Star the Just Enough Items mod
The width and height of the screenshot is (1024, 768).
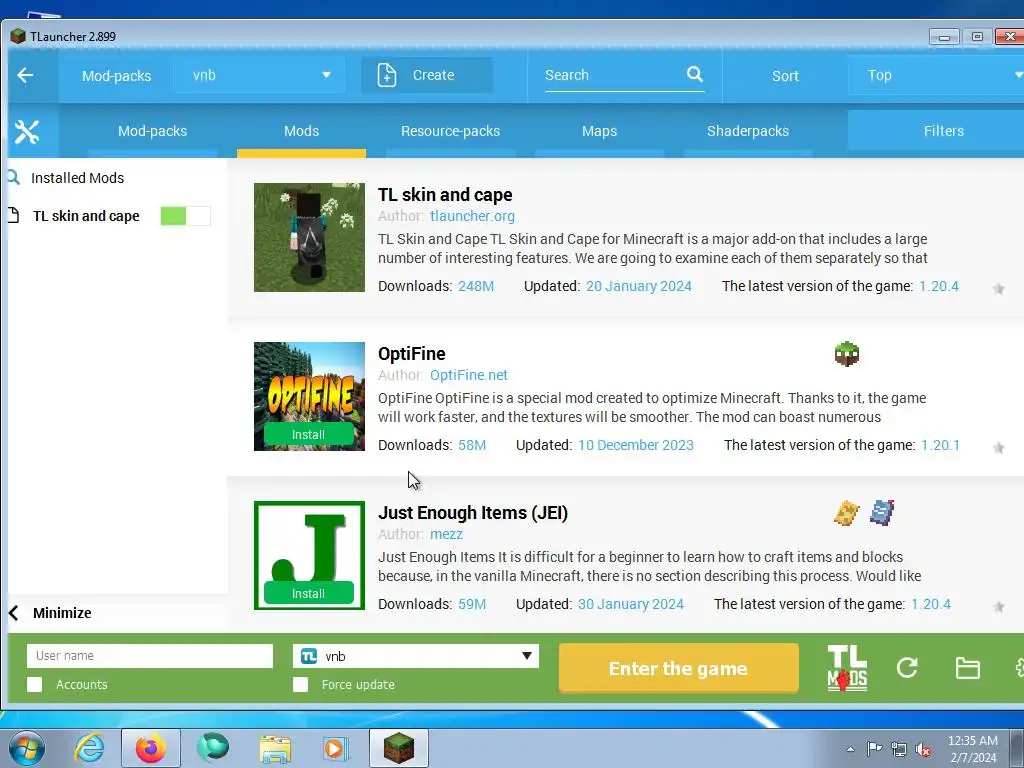tap(999, 607)
